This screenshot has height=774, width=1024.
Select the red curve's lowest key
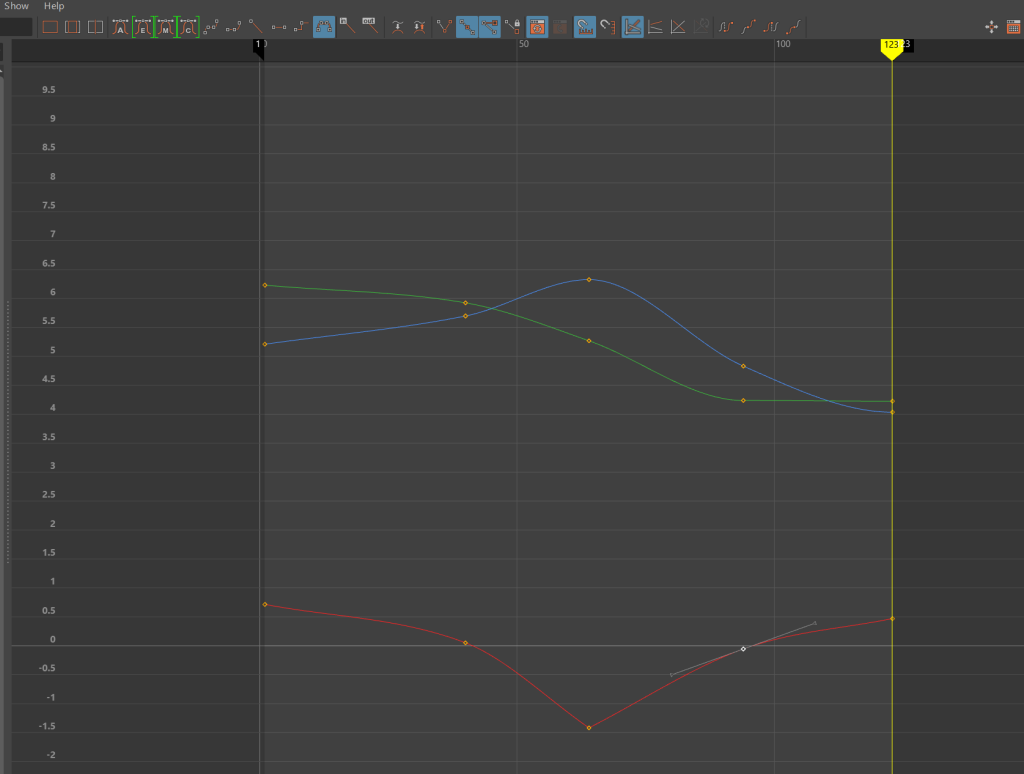589,728
